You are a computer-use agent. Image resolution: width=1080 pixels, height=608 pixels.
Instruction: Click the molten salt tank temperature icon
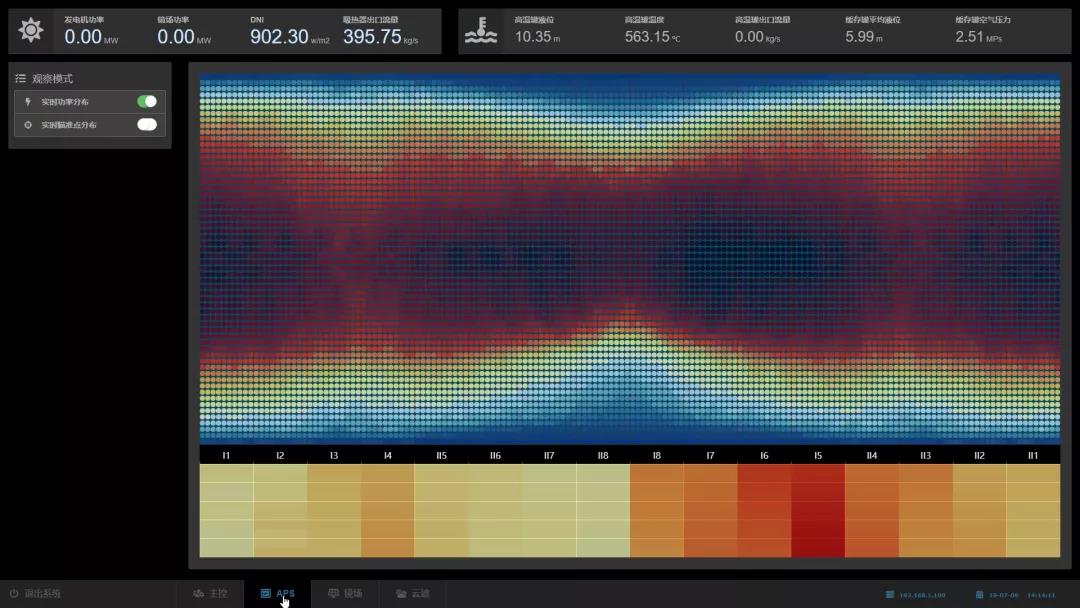point(482,31)
